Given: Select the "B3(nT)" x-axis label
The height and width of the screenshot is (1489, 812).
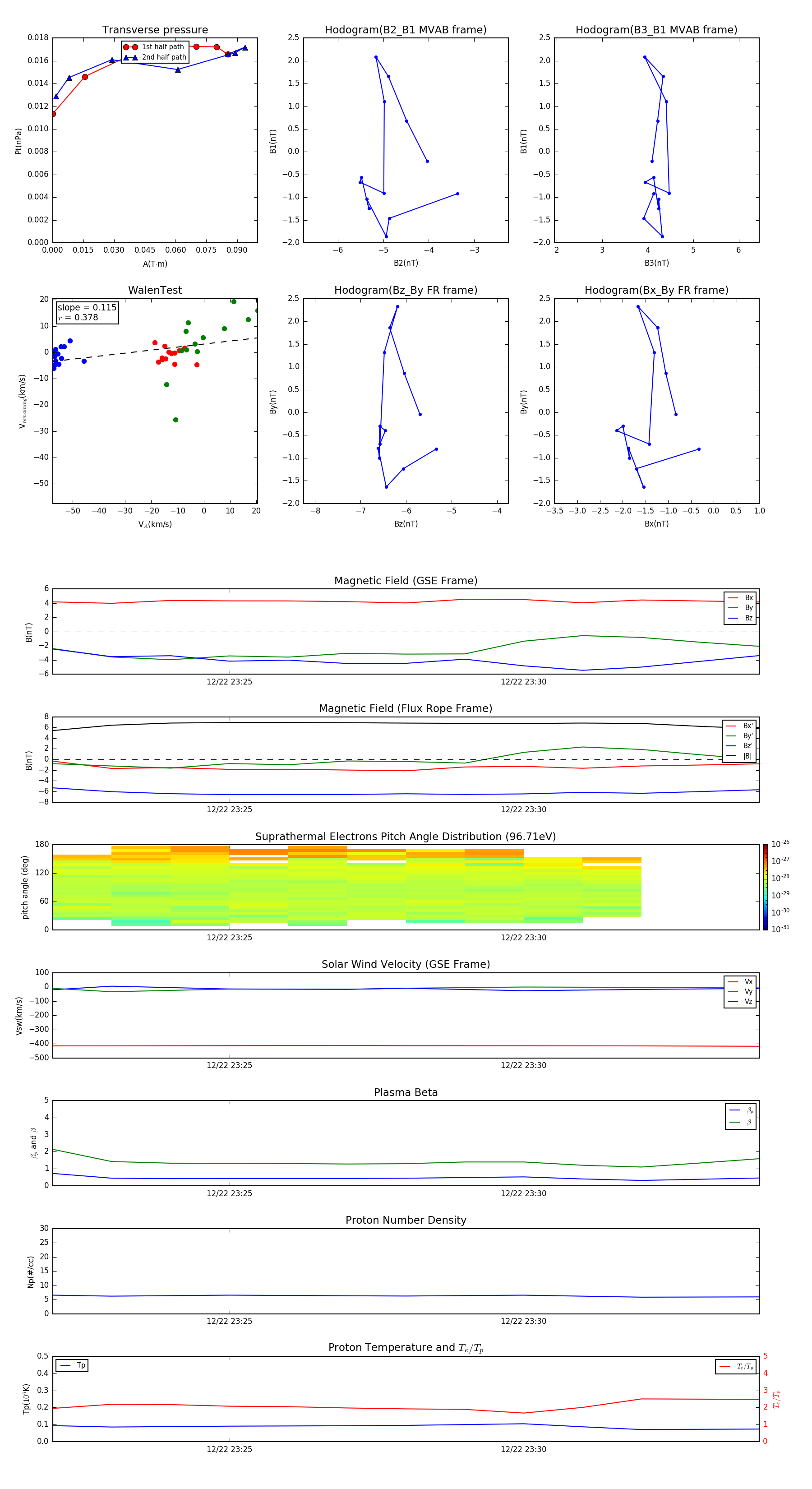Looking at the screenshot, I should 656,263.
